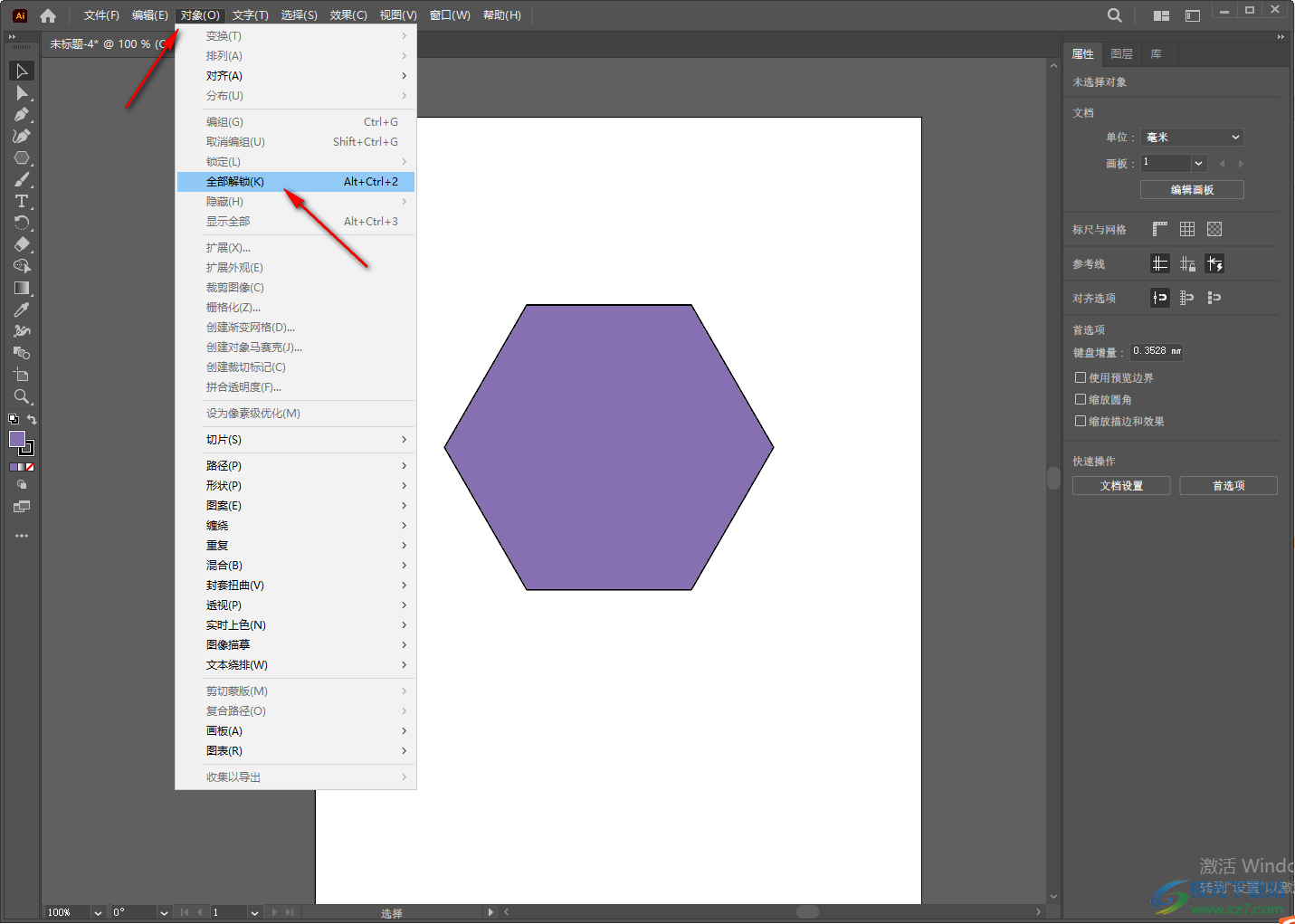Click the 文档设置 button
This screenshot has height=924, width=1295.
click(1121, 486)
